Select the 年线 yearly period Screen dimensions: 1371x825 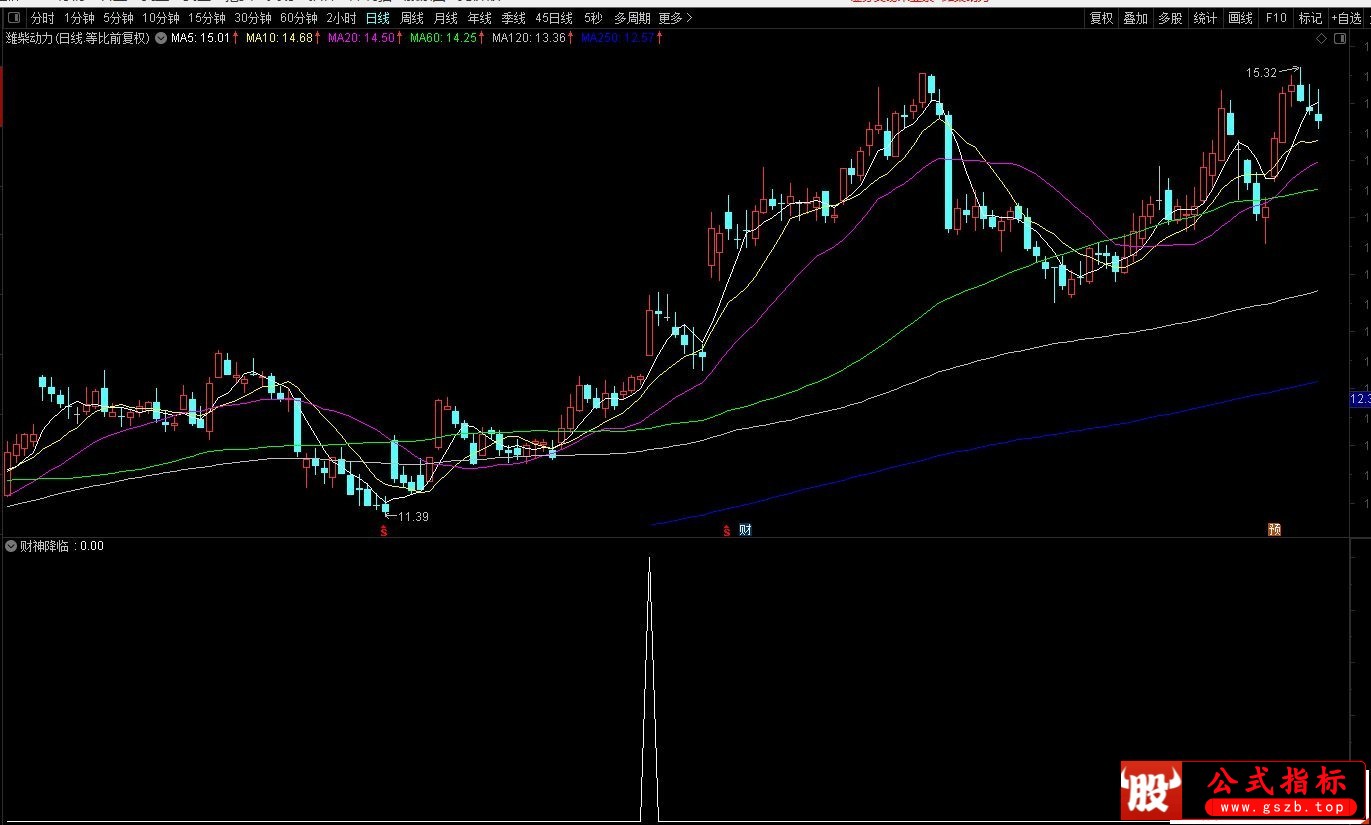click(479, 18)
